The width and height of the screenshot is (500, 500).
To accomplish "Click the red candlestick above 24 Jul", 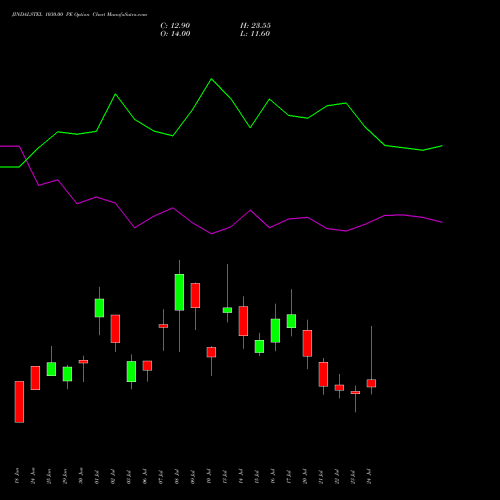I will pos(371,383).
